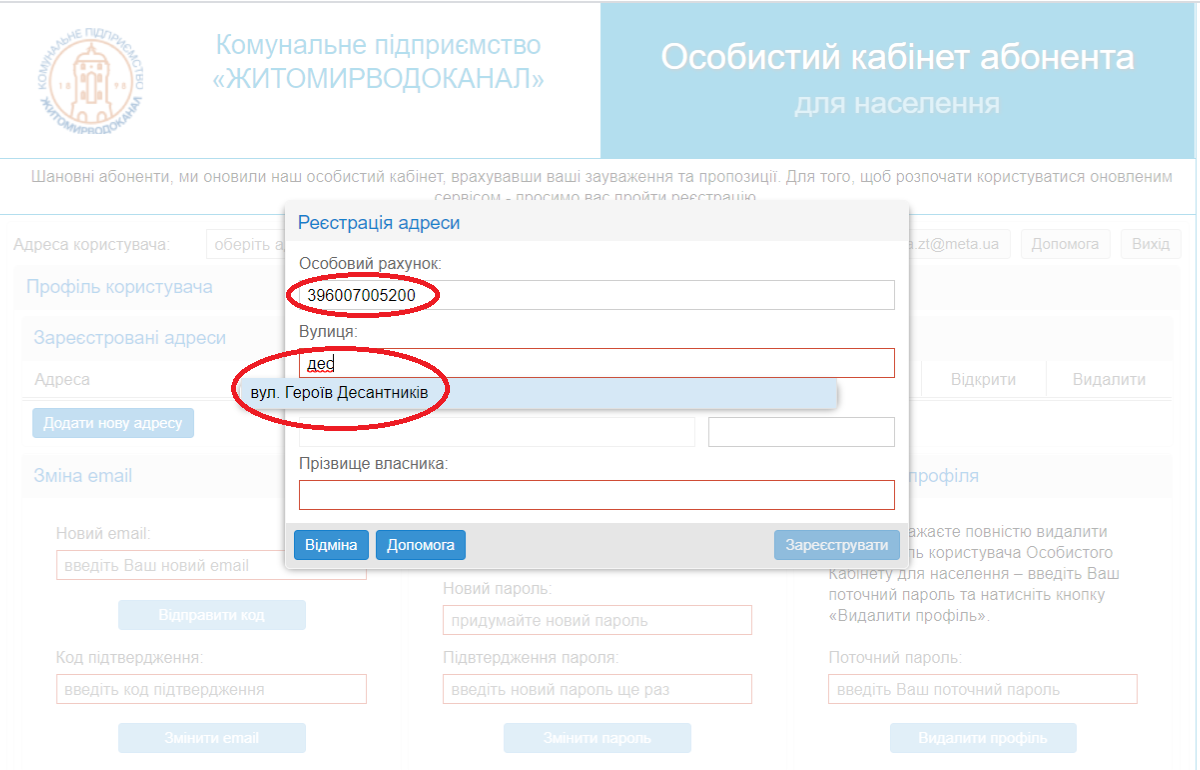
Task: Click the Підтвердження пароля input field
Action: 596,689
